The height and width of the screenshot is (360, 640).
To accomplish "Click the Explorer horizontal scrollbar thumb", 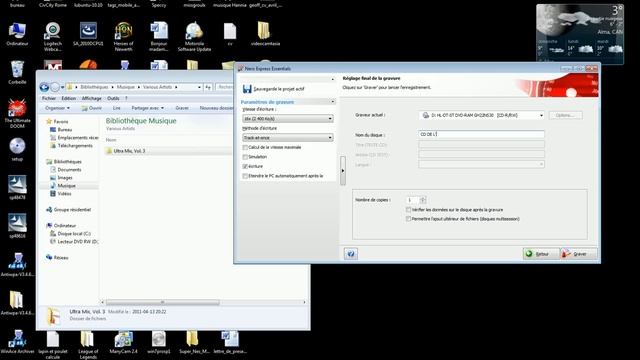I will [162, 302].
